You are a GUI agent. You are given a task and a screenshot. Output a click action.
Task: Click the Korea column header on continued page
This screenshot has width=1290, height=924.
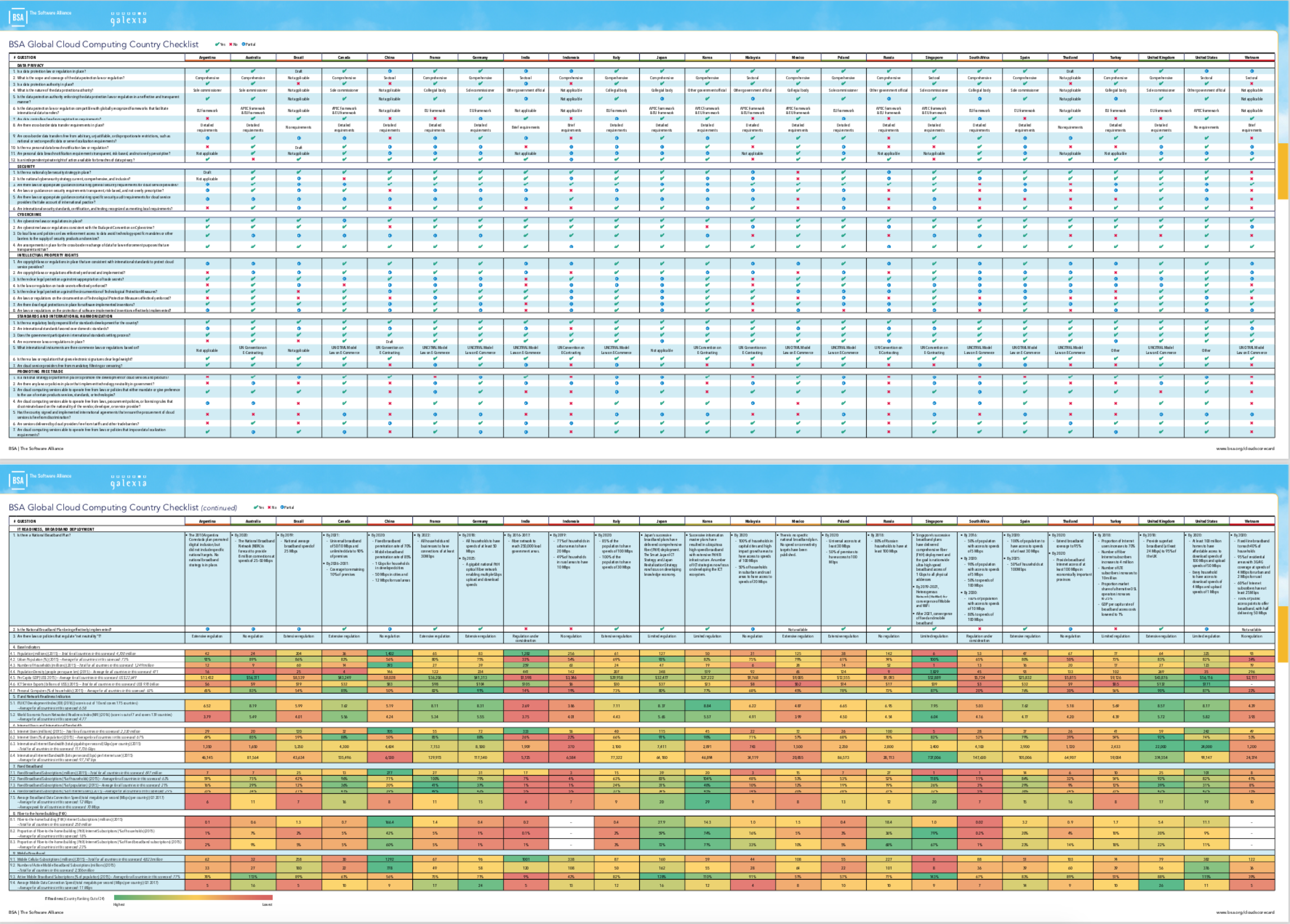pos(707,521)
